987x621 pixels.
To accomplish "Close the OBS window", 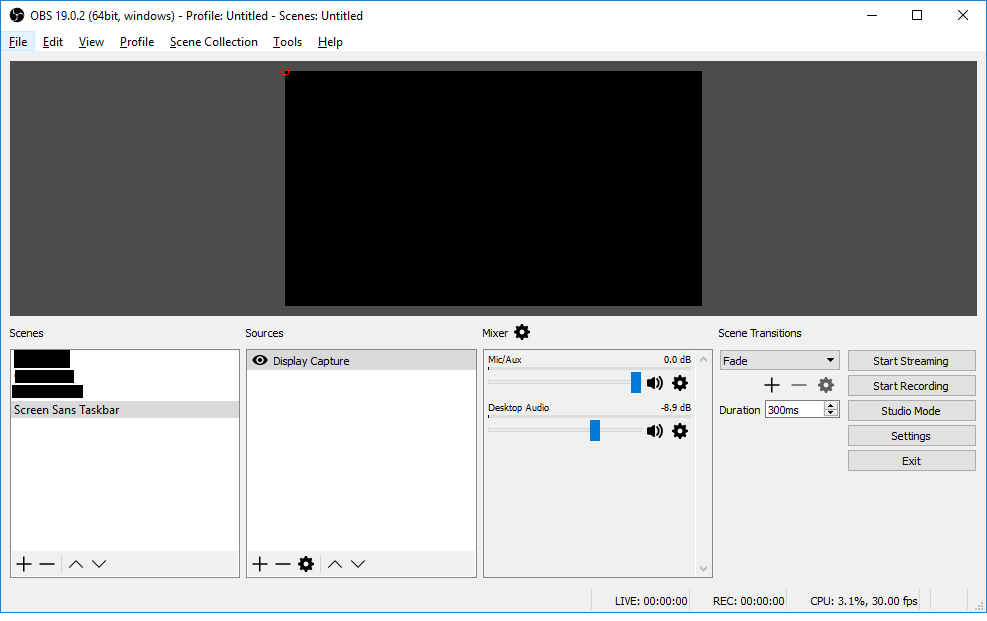I will coord(962,15).
